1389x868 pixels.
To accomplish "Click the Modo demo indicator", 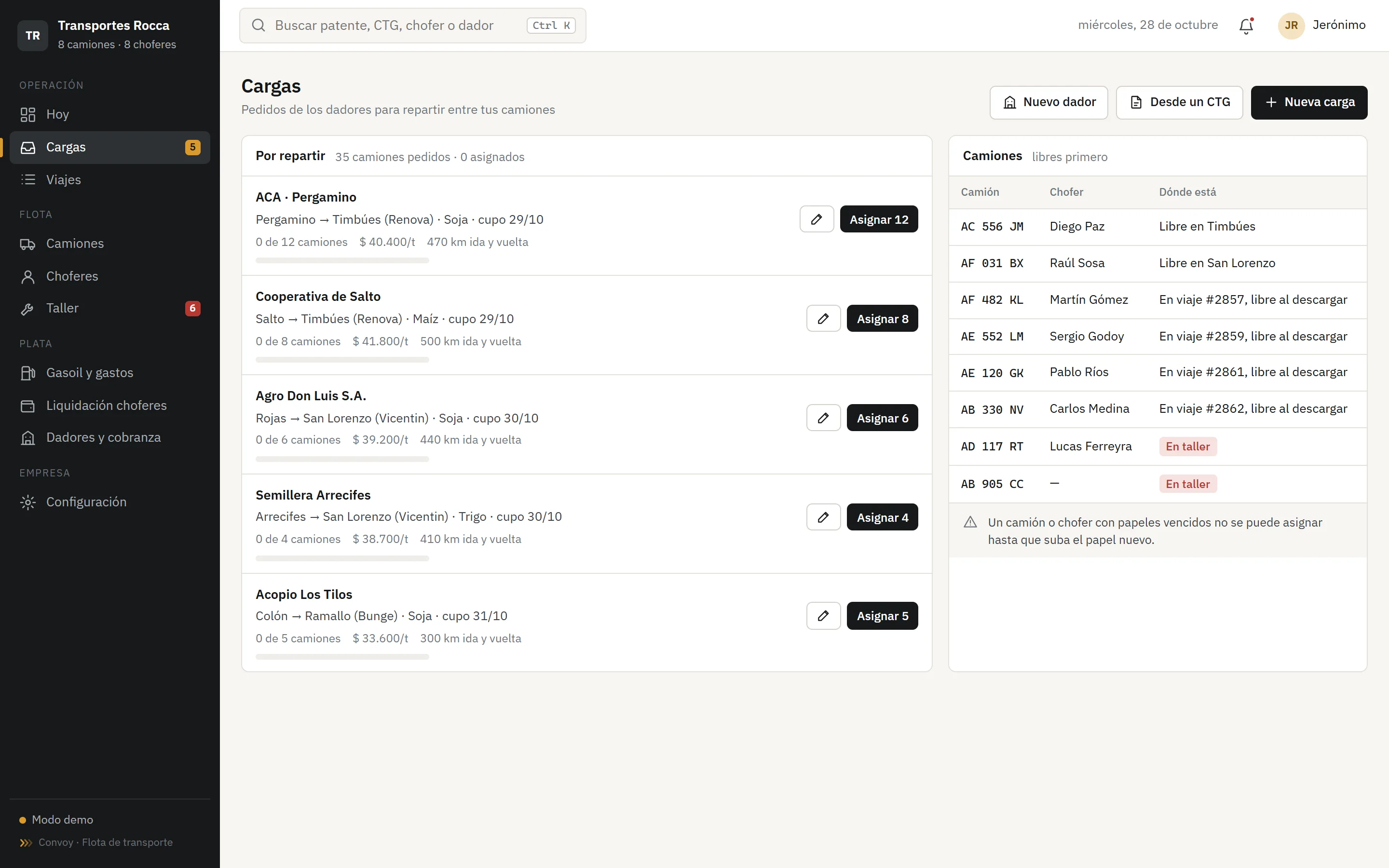I will click(56, 820).
